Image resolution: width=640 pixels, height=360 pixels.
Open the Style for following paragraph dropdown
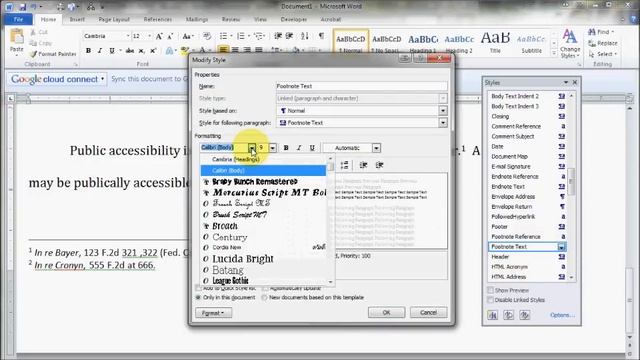[443, 122]
